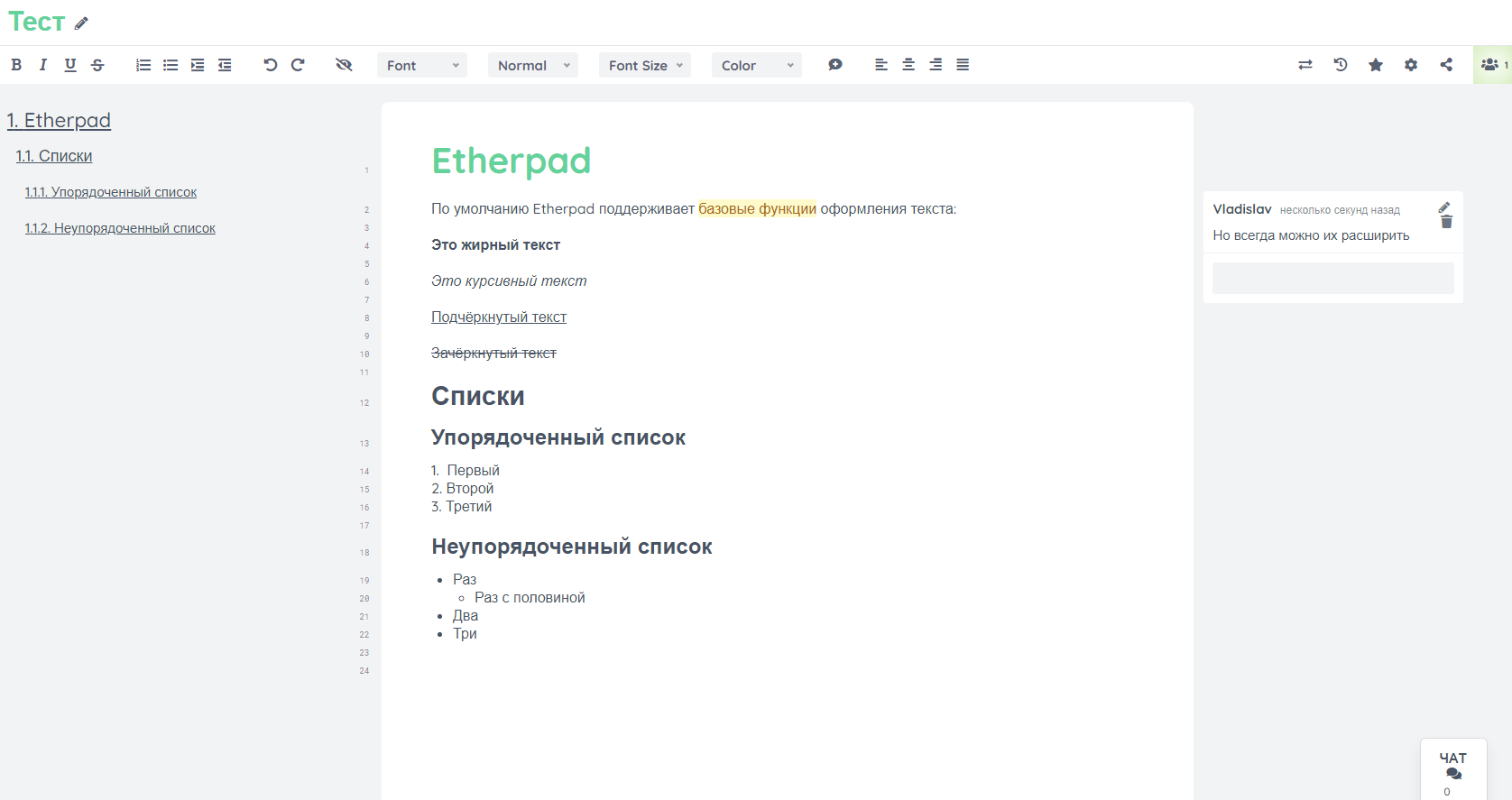Toggle strikethrough formatting
This screenshot has width=1512, height=800.
97,65
